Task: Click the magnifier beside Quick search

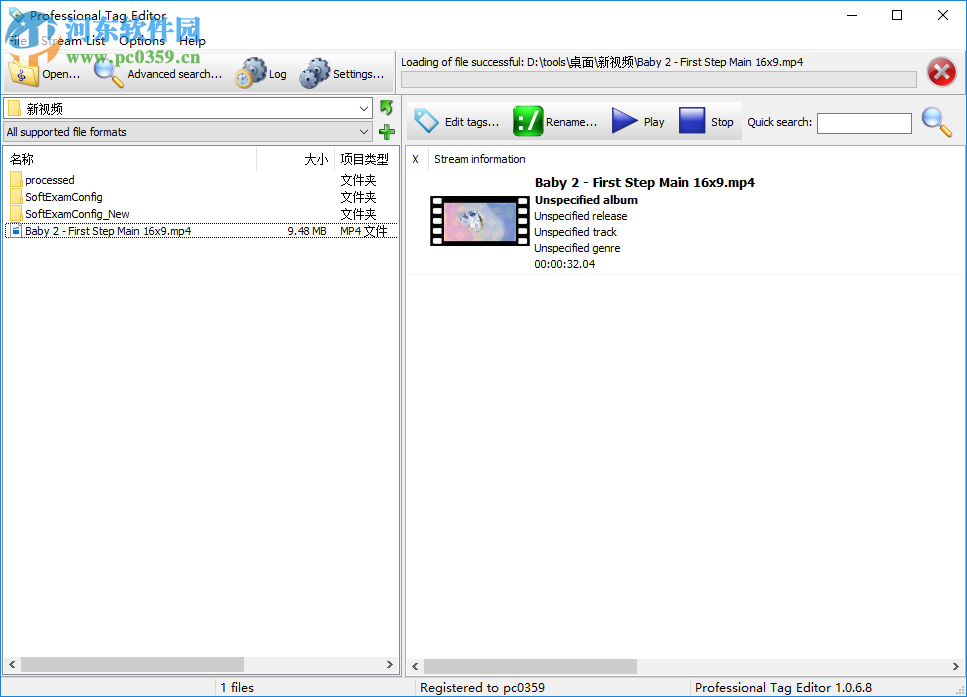Action: [x=936, y=121]
